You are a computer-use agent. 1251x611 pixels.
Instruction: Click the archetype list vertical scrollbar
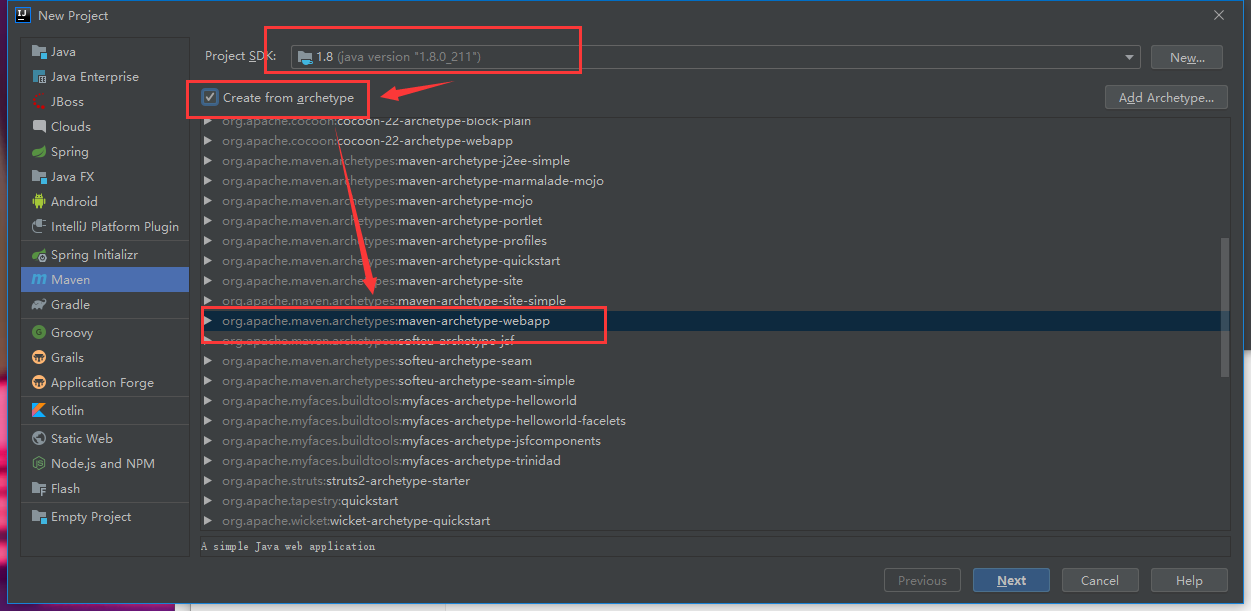(1225, 307)
